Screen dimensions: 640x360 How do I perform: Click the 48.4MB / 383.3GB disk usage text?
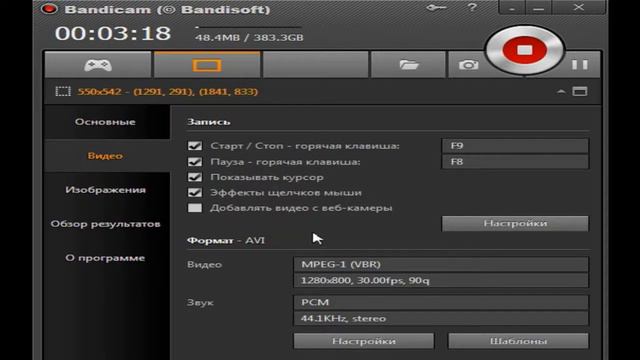coord(249,38)
